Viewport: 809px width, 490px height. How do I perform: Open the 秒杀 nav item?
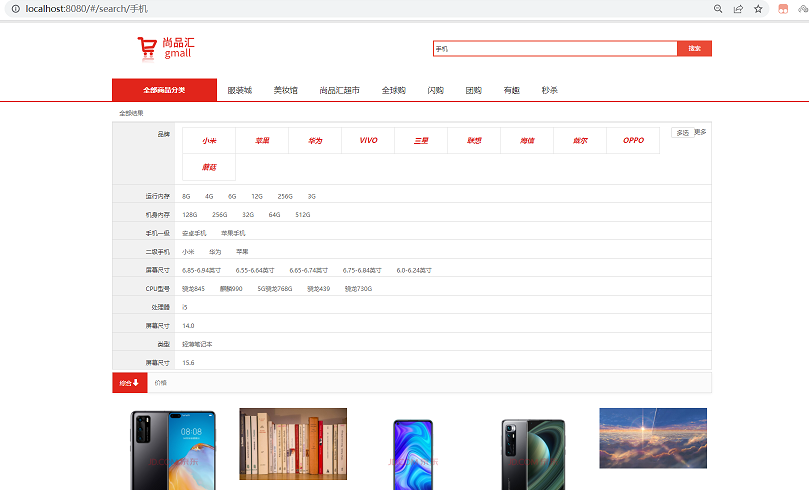pyautogui.click(x=549, y=90)
